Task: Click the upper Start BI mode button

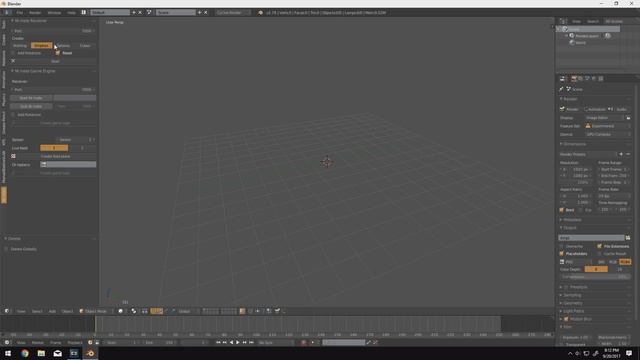Action: tap(31, 98)
